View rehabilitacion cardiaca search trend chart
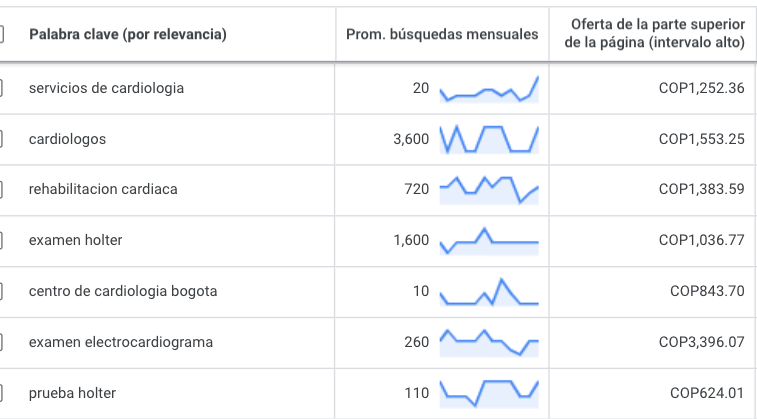 click(x=489, y=190)
